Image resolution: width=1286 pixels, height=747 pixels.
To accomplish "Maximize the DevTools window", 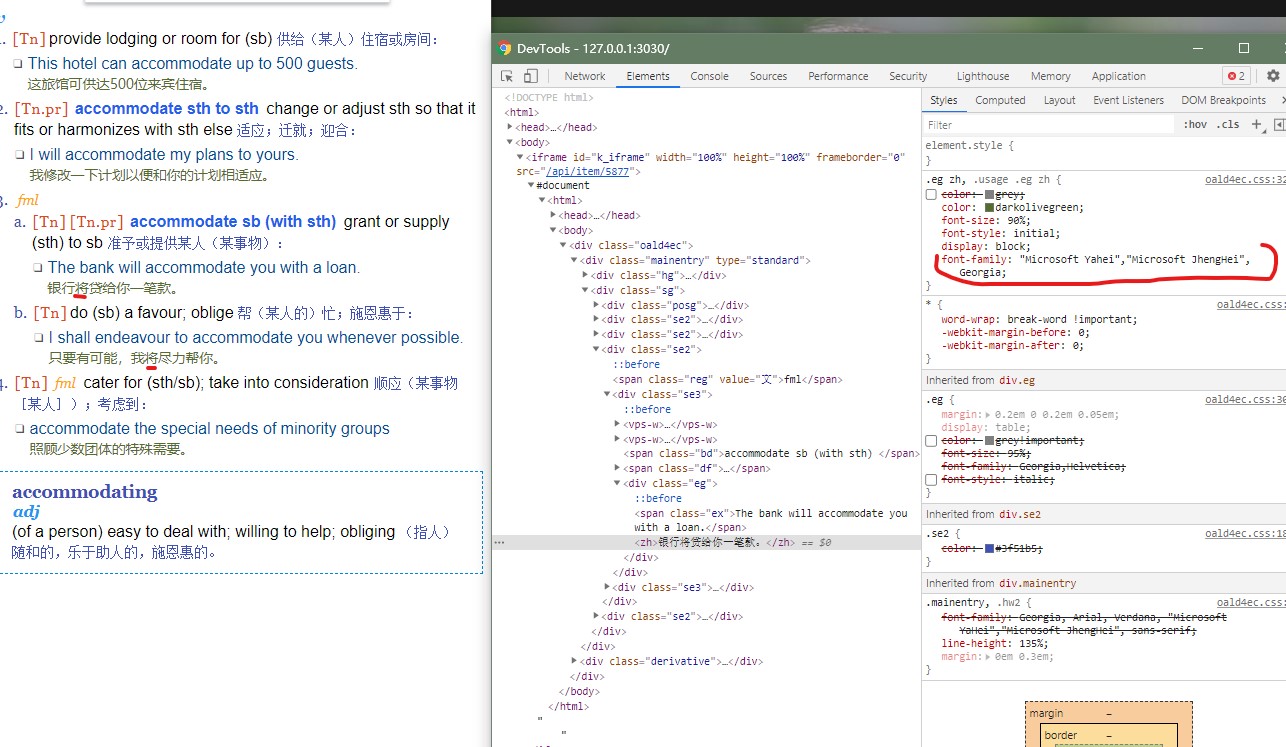I will [x=1244, y=48].
